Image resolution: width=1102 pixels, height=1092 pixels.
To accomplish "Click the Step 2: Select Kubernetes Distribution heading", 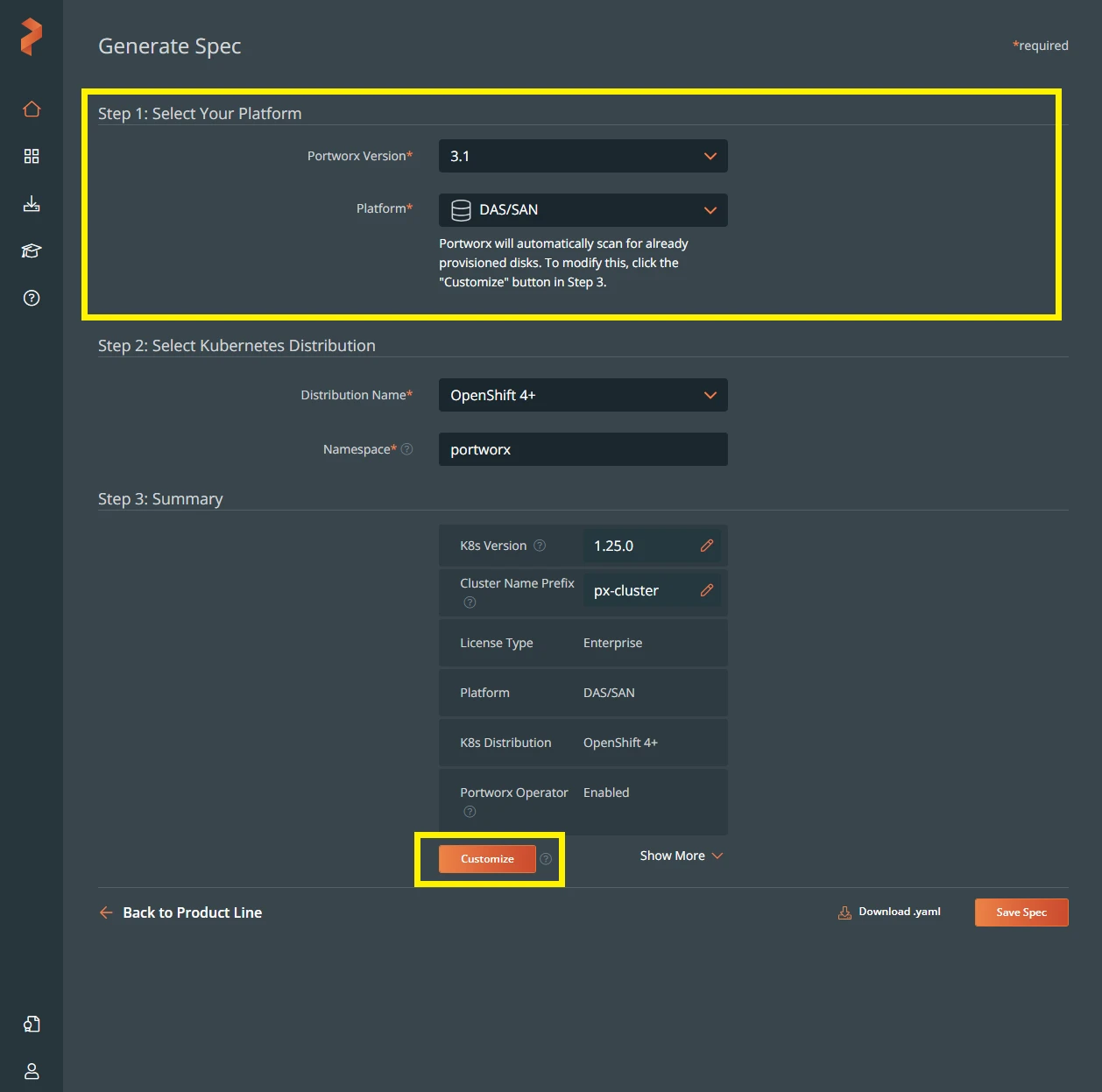I will 237,346.
